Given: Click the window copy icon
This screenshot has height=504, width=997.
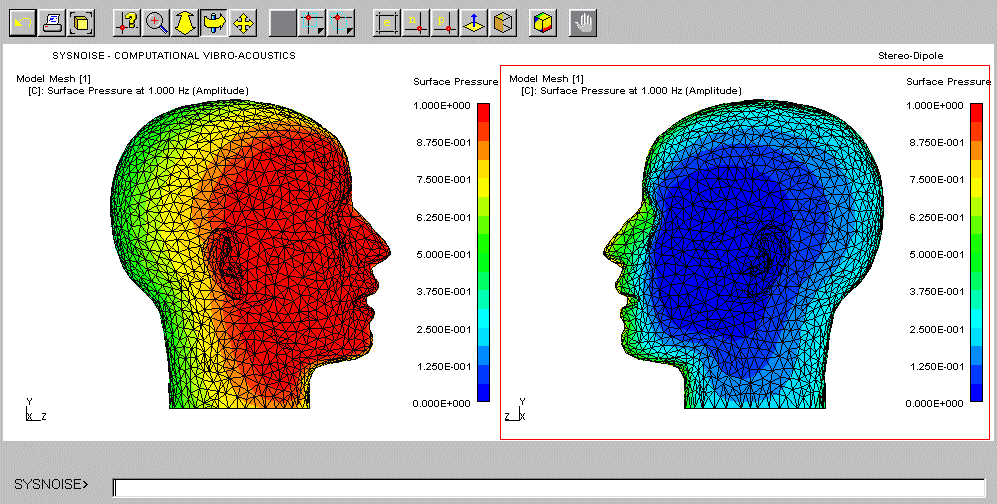Looking at the screenshot, I should click(x=80, y=21).
